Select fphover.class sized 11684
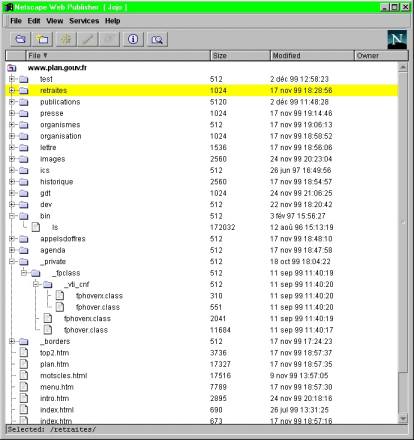414x440 pixels. point(86,330)
